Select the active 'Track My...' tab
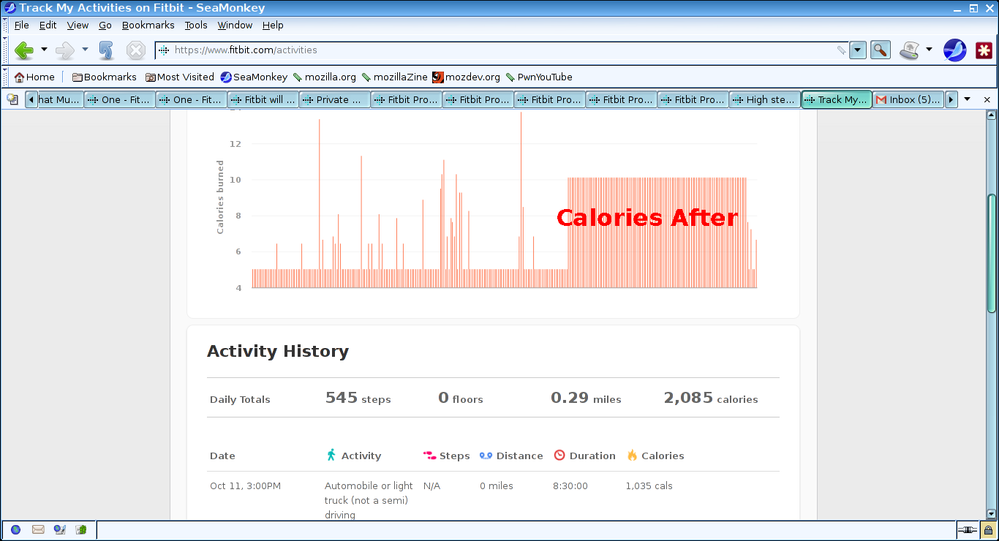999x541 pixels. coord(837,99)
